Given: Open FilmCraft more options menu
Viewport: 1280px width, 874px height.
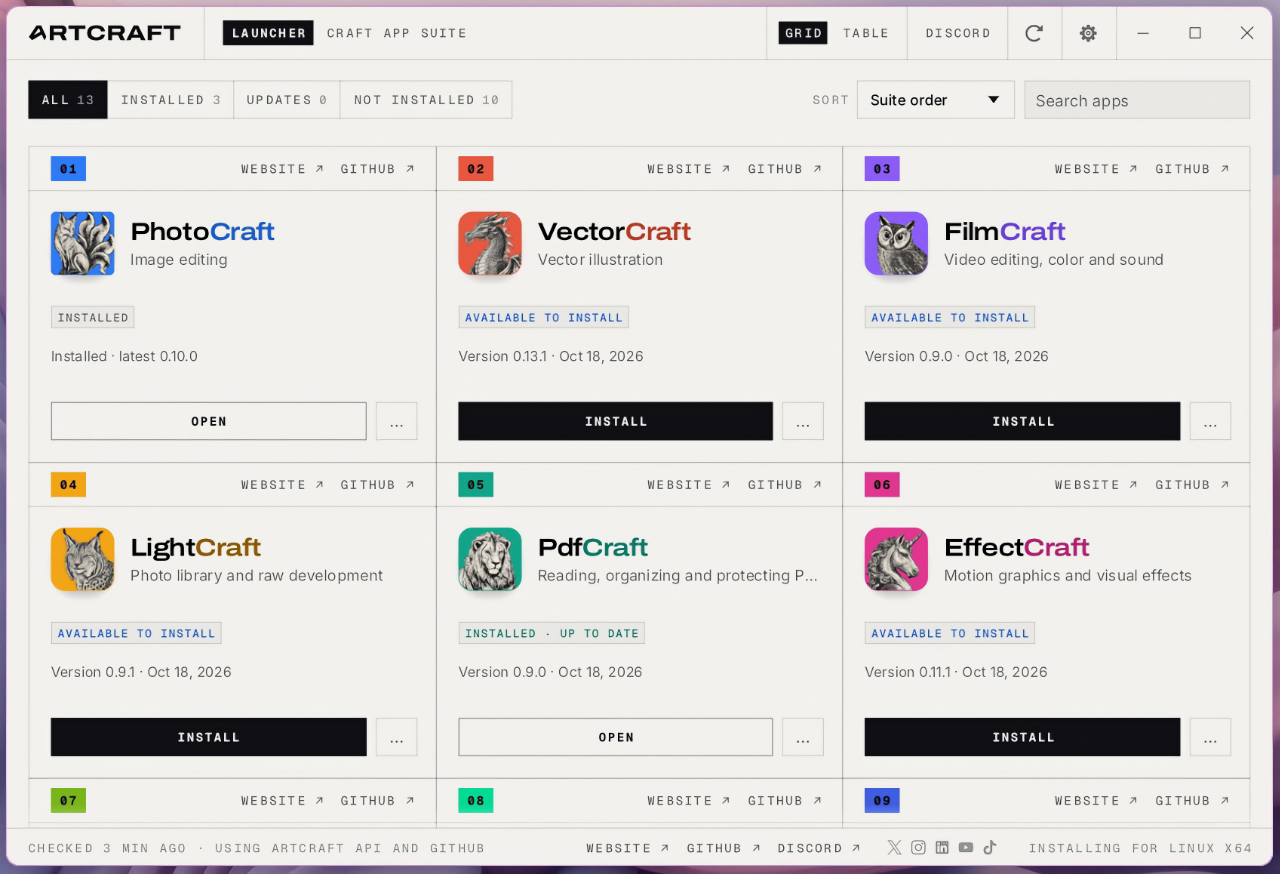Looking at the screenshot, I should click(x=1210, y=421).
